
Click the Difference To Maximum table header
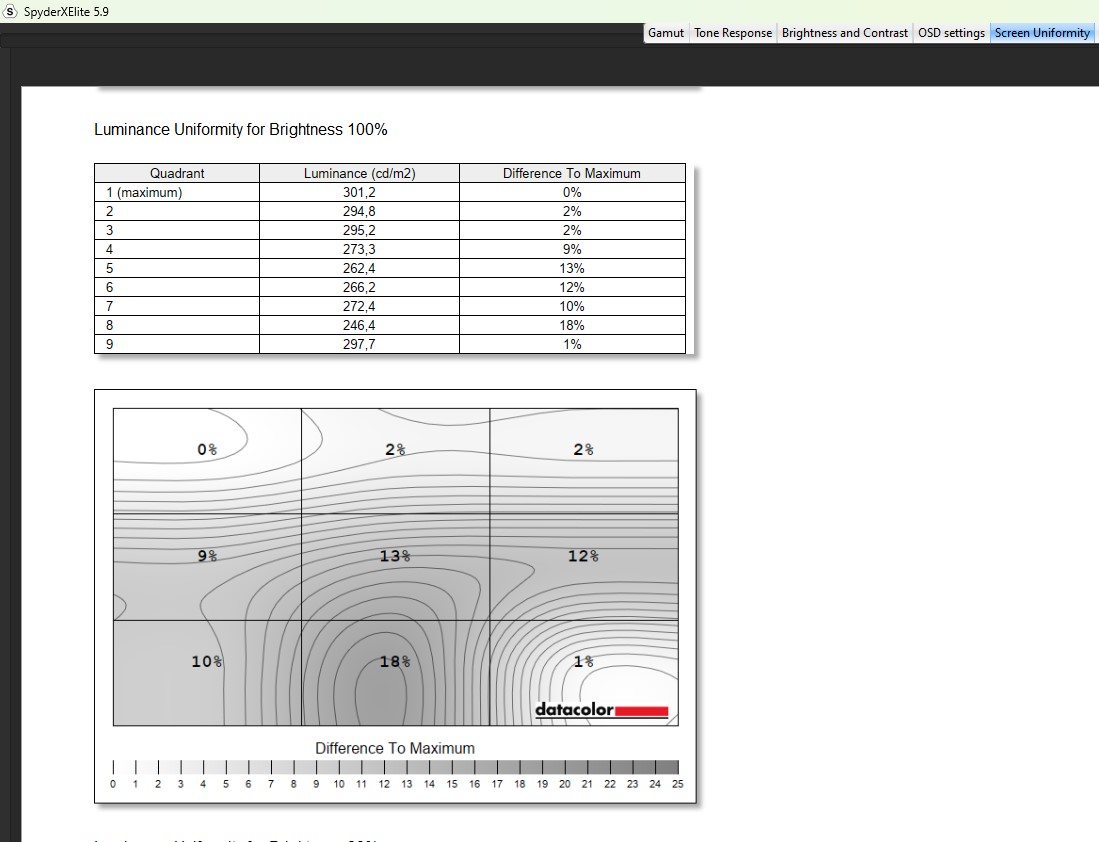tap(572, 173)
